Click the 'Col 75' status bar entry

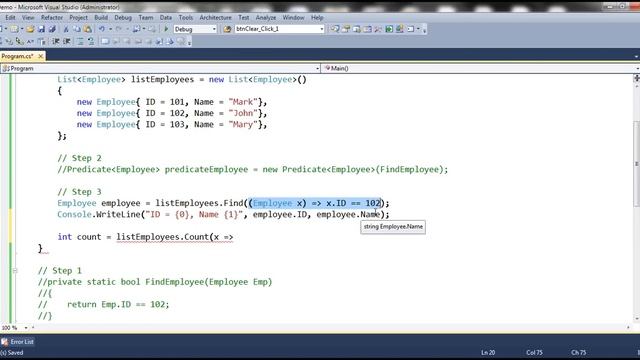(534, 353)
